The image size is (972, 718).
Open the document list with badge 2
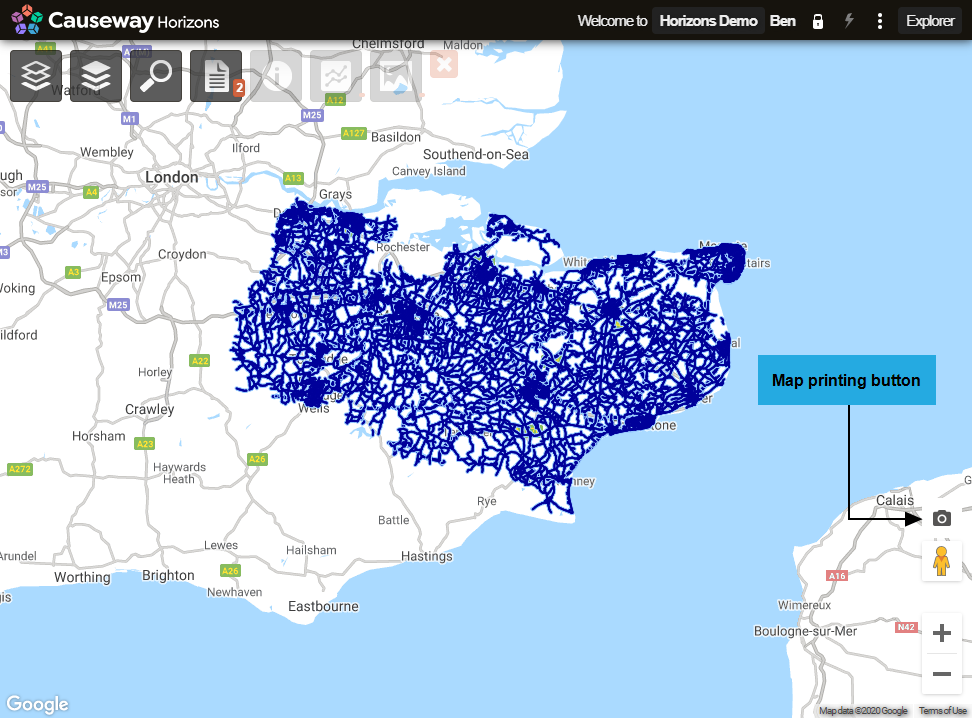[216, 76]
